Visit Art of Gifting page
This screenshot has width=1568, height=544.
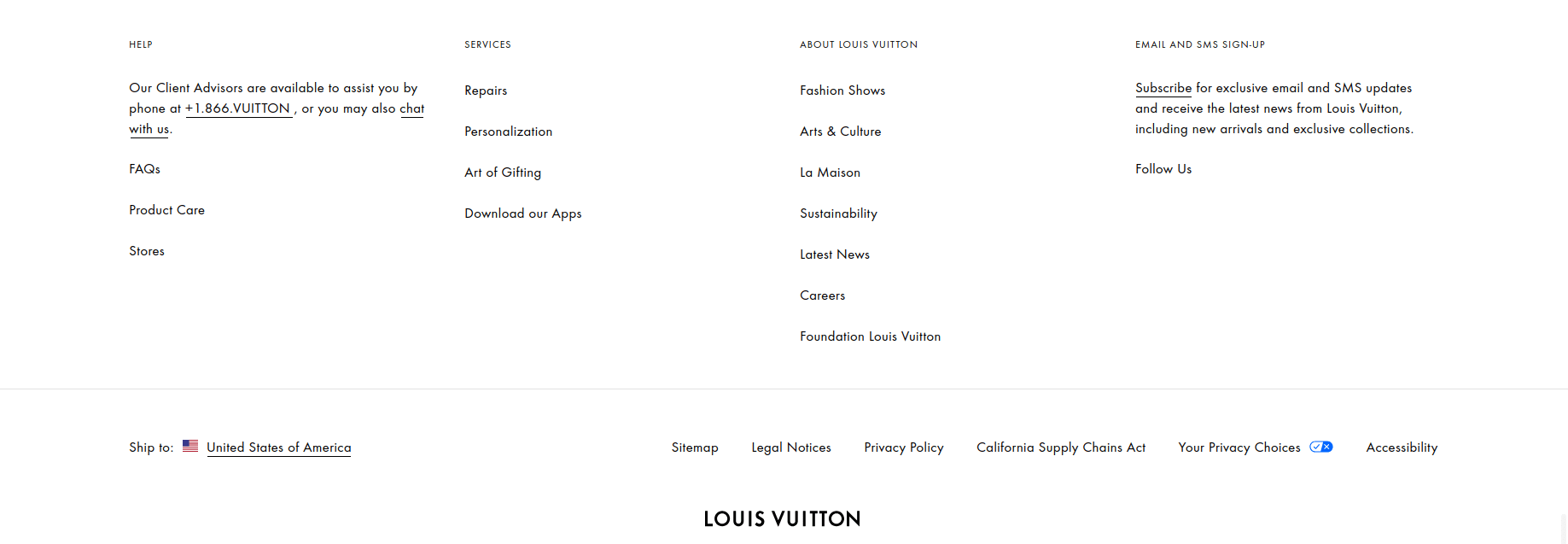[503, 173]
